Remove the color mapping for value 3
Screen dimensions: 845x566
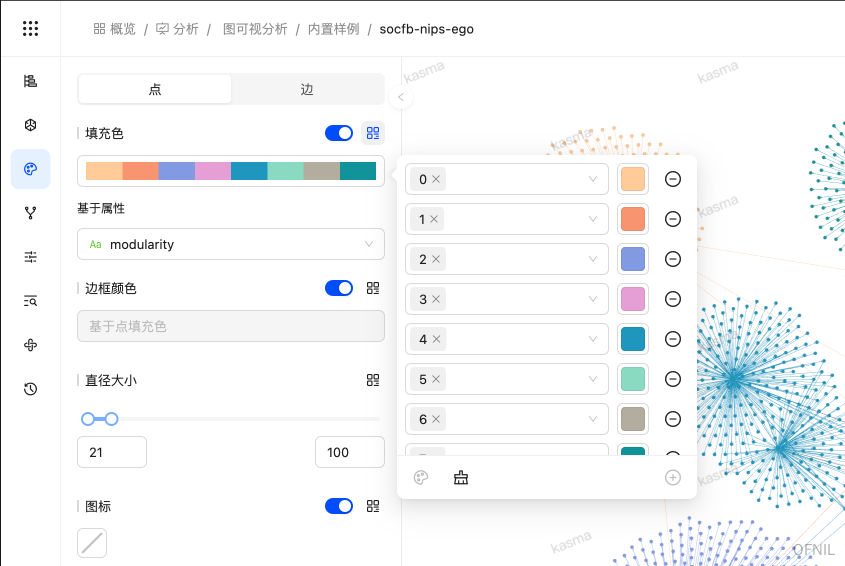673,299
